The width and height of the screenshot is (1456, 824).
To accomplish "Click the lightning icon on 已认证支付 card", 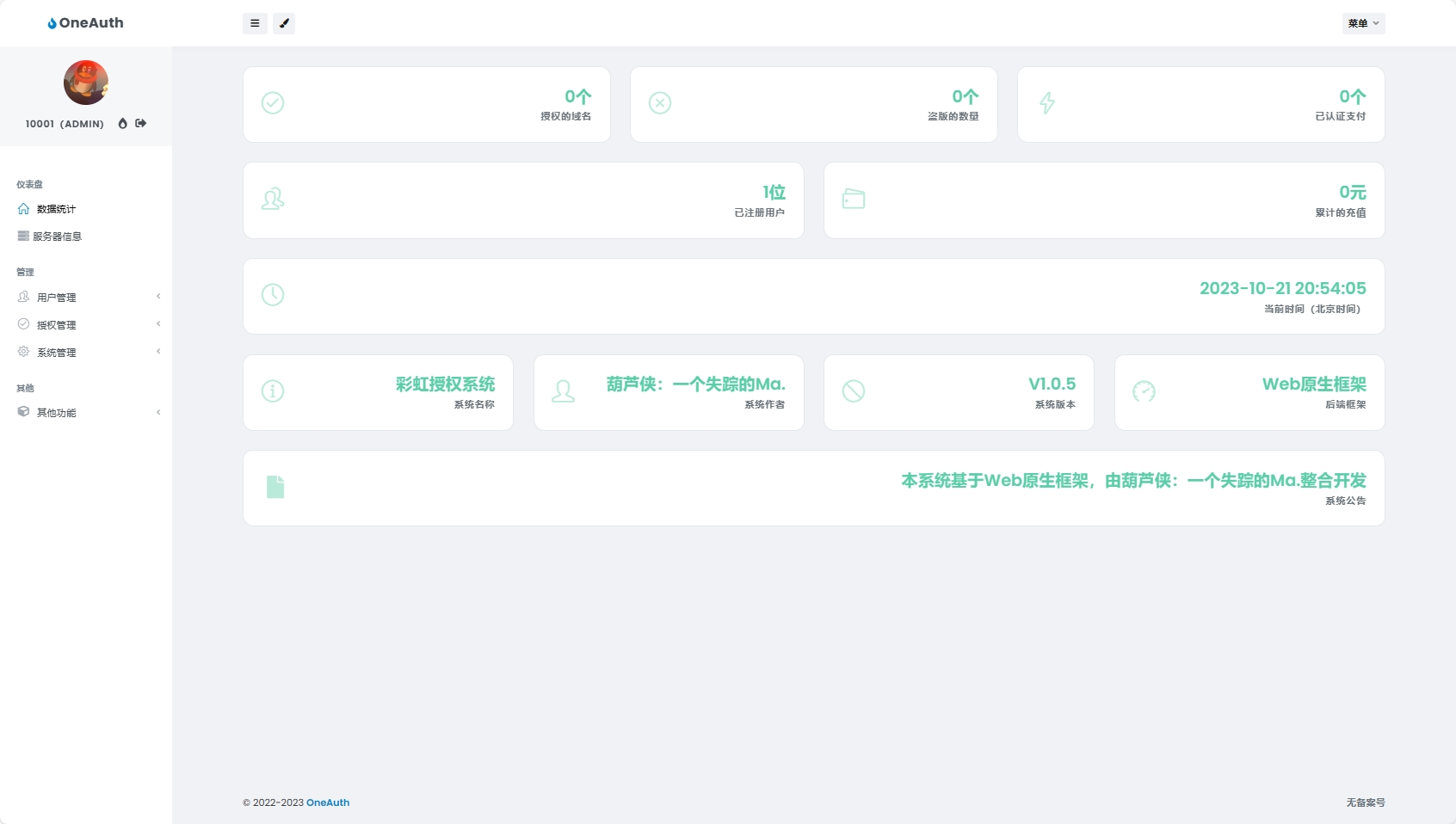I will (1047, 103).
